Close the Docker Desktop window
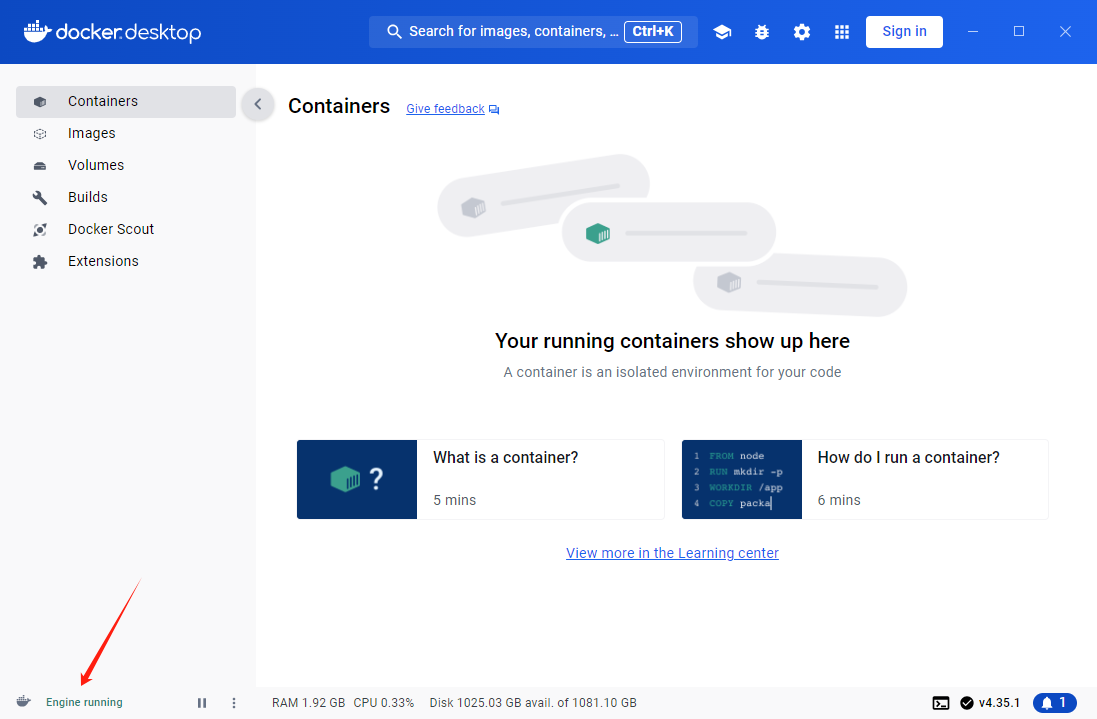The height and width of the screenshot is (719, 1097). point(1065,31)
